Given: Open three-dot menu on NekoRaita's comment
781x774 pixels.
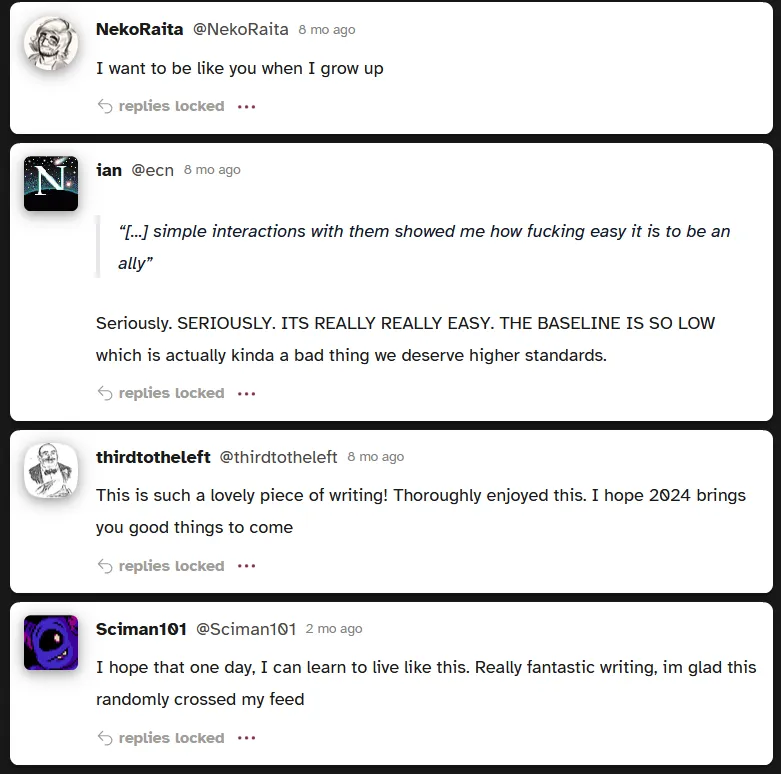Looking at the screenshot, I should (247, 107).
